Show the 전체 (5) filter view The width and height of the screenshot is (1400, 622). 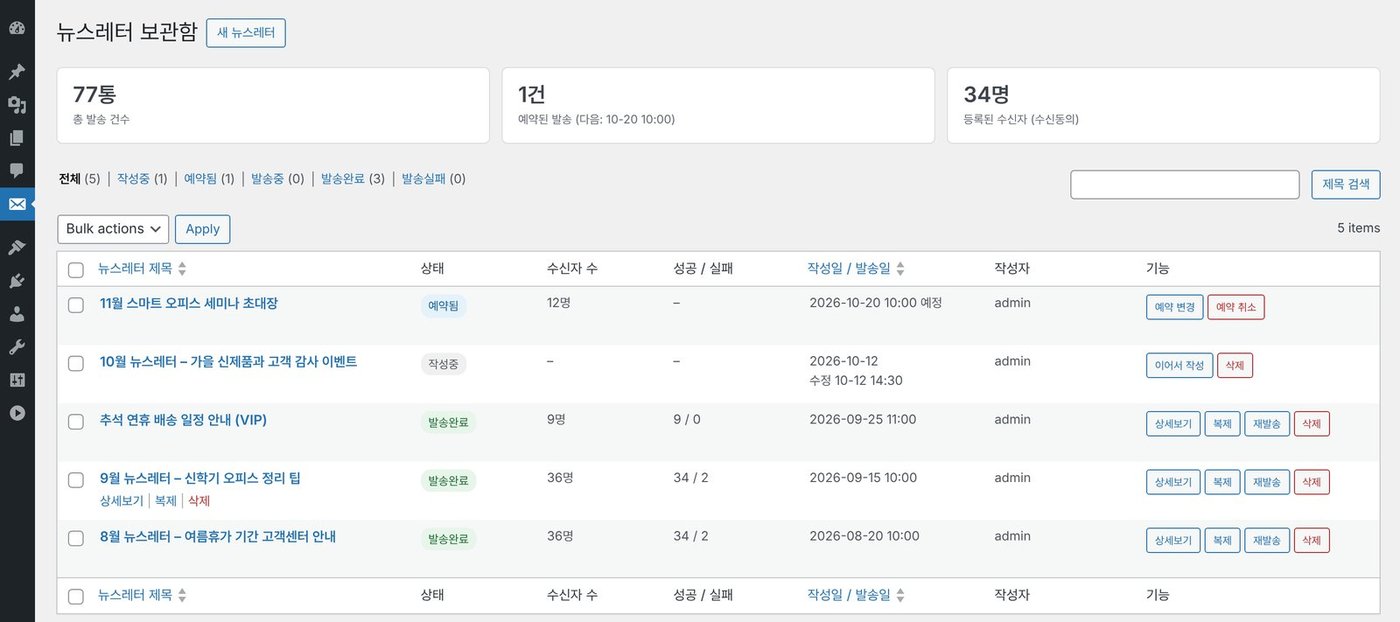coord(80,179)
